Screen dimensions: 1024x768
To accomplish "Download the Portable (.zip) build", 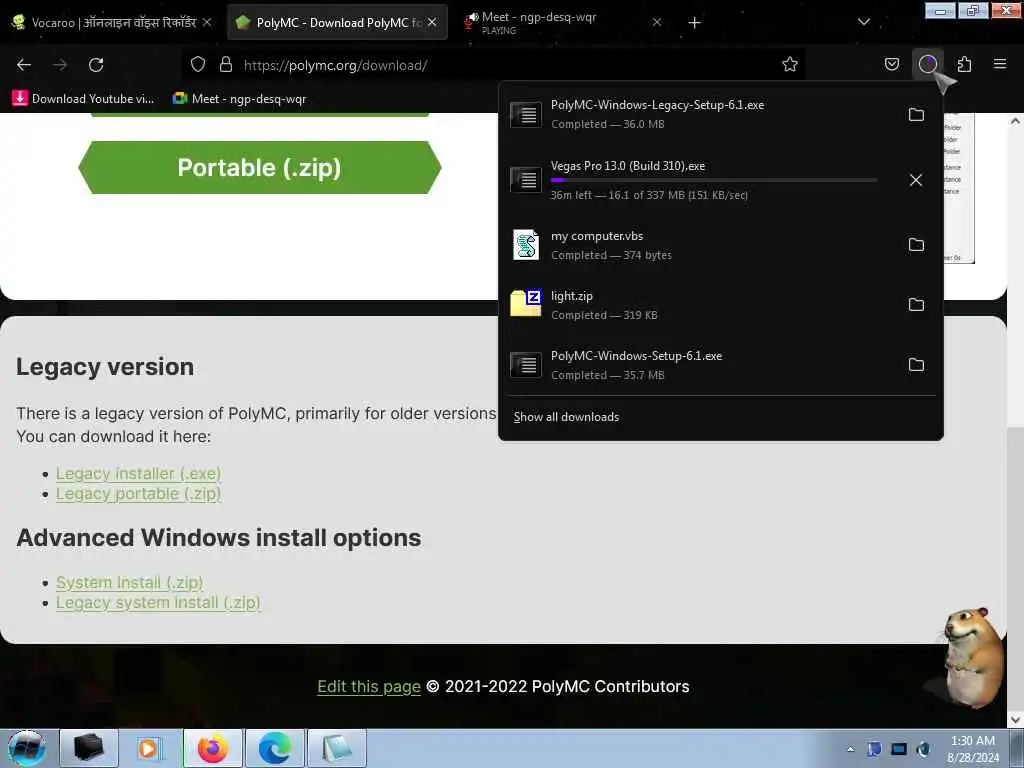I will [260, 167].
